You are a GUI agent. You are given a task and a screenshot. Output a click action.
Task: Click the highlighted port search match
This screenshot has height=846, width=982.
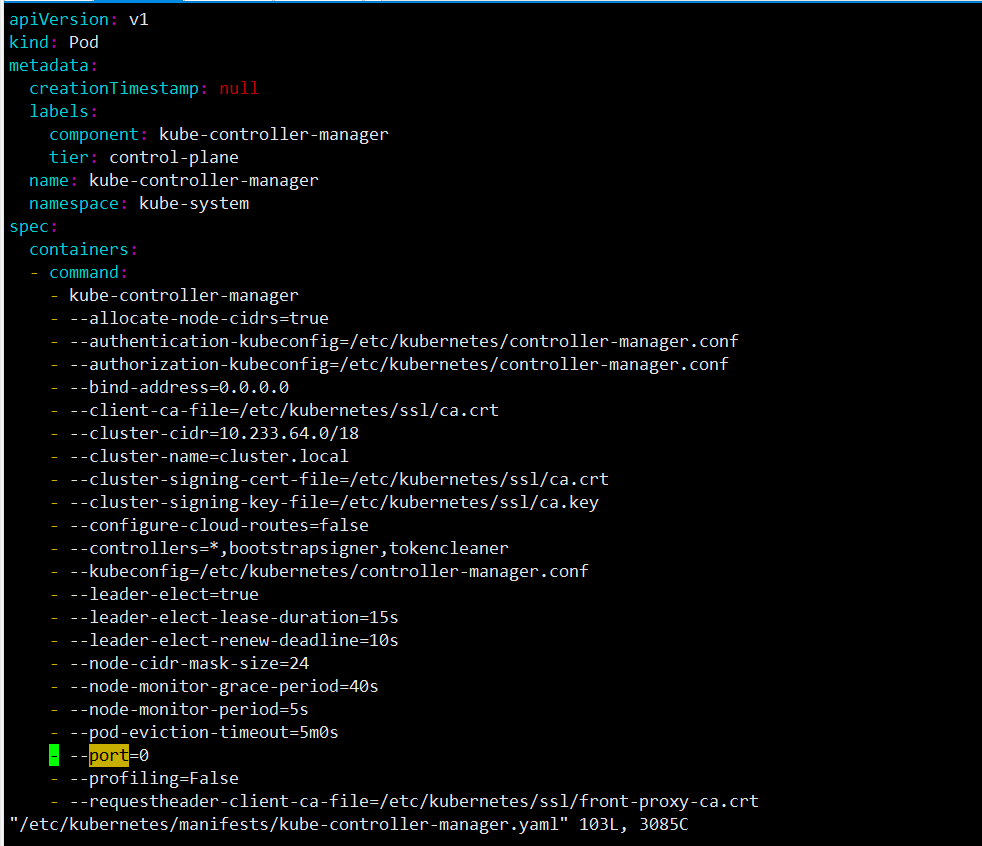tap(106, 755)
